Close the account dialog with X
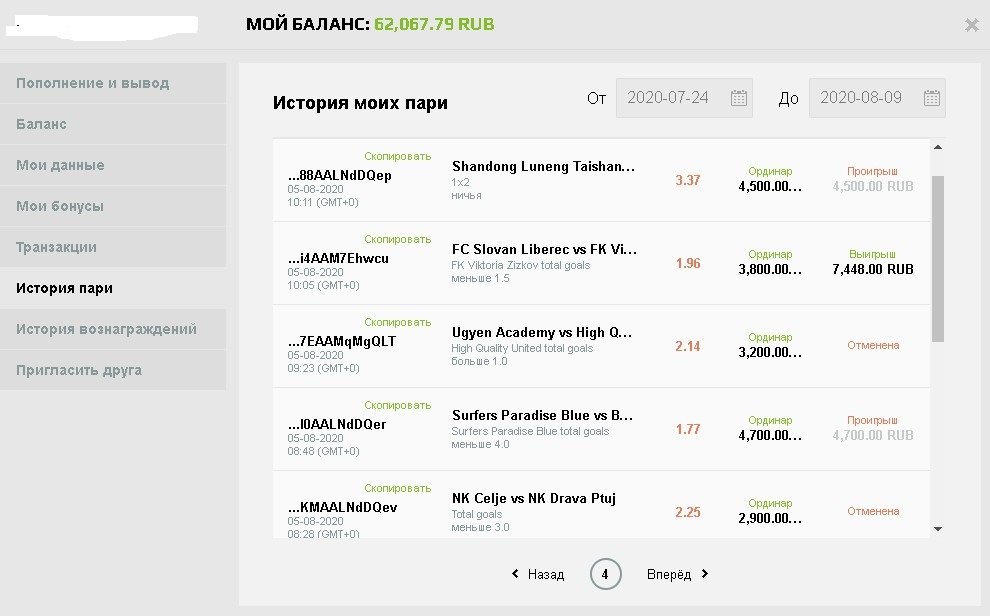 coord(971,25)
